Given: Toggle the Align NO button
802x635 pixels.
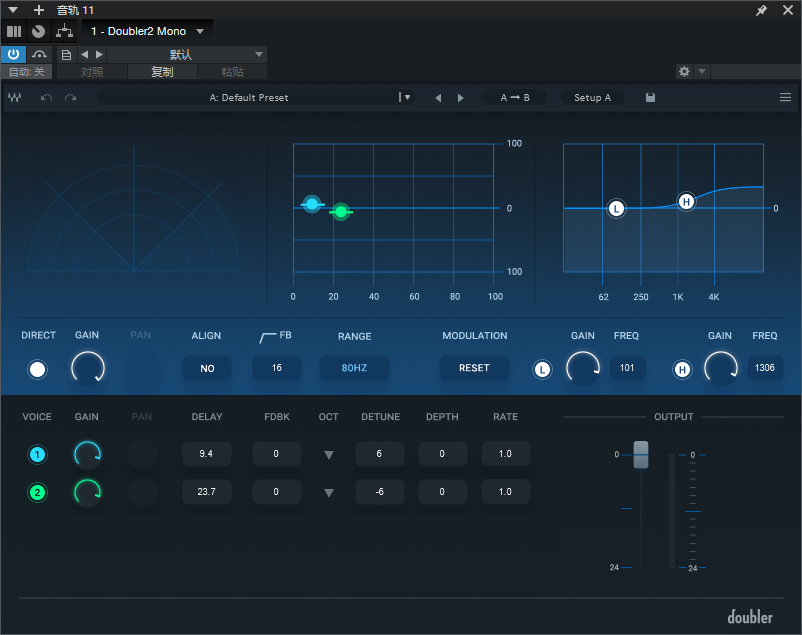Looking at the screenshot, I should (207, 368).
